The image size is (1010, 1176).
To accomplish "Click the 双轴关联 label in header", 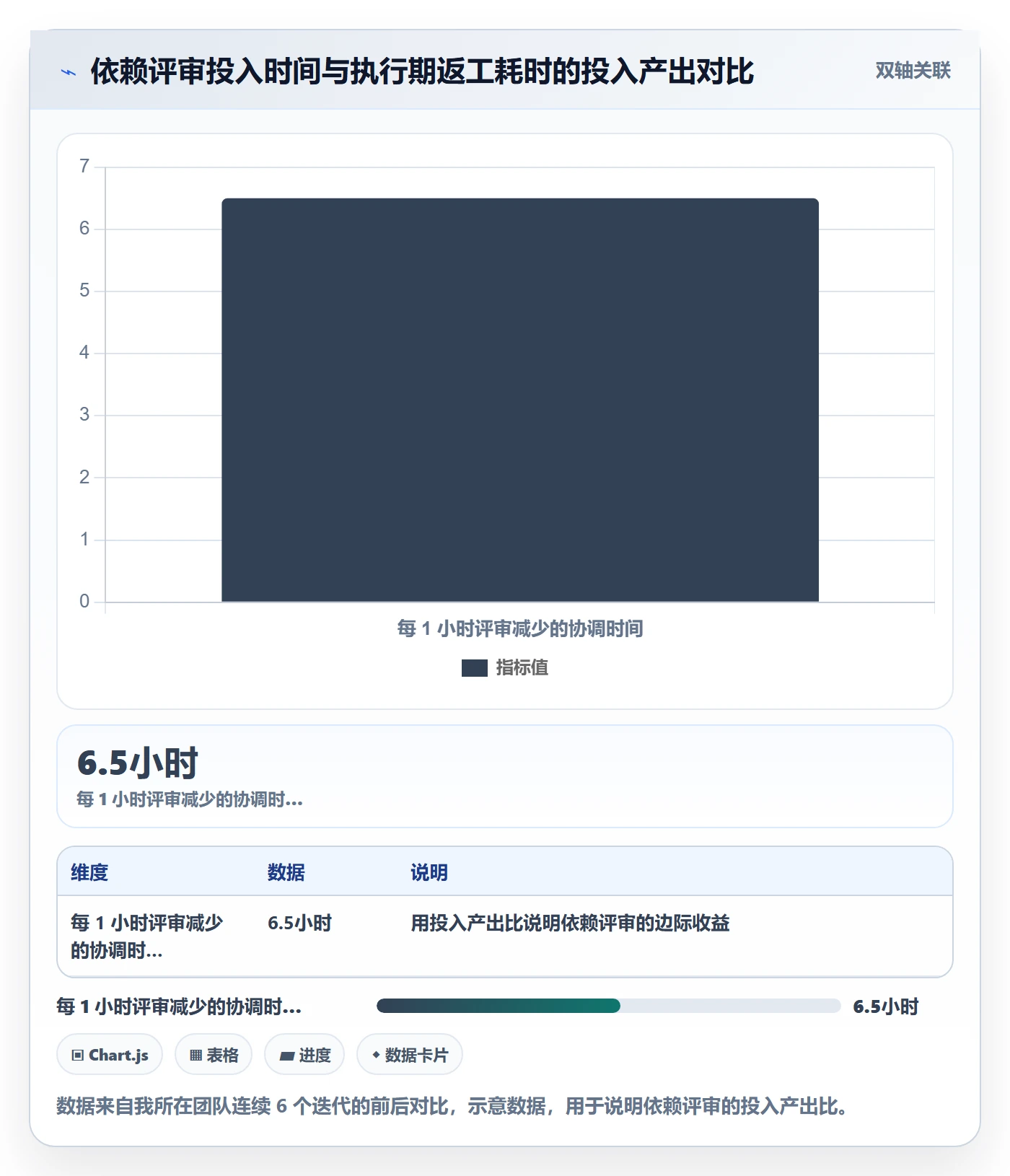I will (913, 71).
